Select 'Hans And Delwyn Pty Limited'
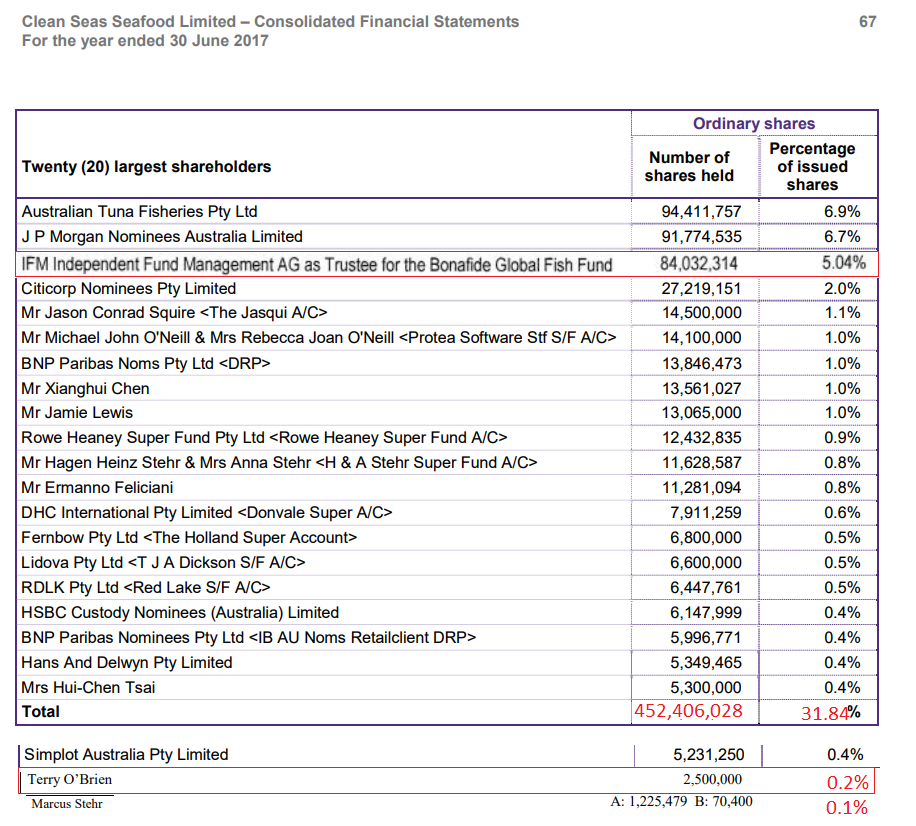916x826 pixels. [127, 662]
